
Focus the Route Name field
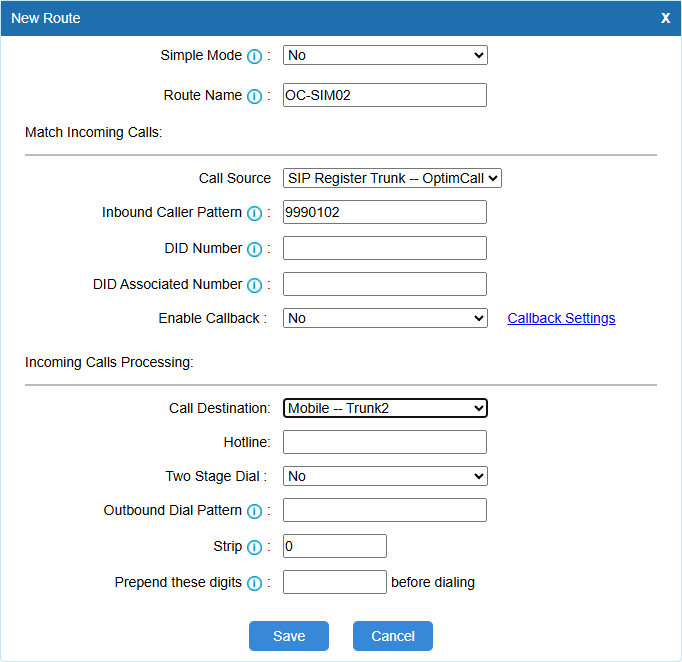click(384, 95)
